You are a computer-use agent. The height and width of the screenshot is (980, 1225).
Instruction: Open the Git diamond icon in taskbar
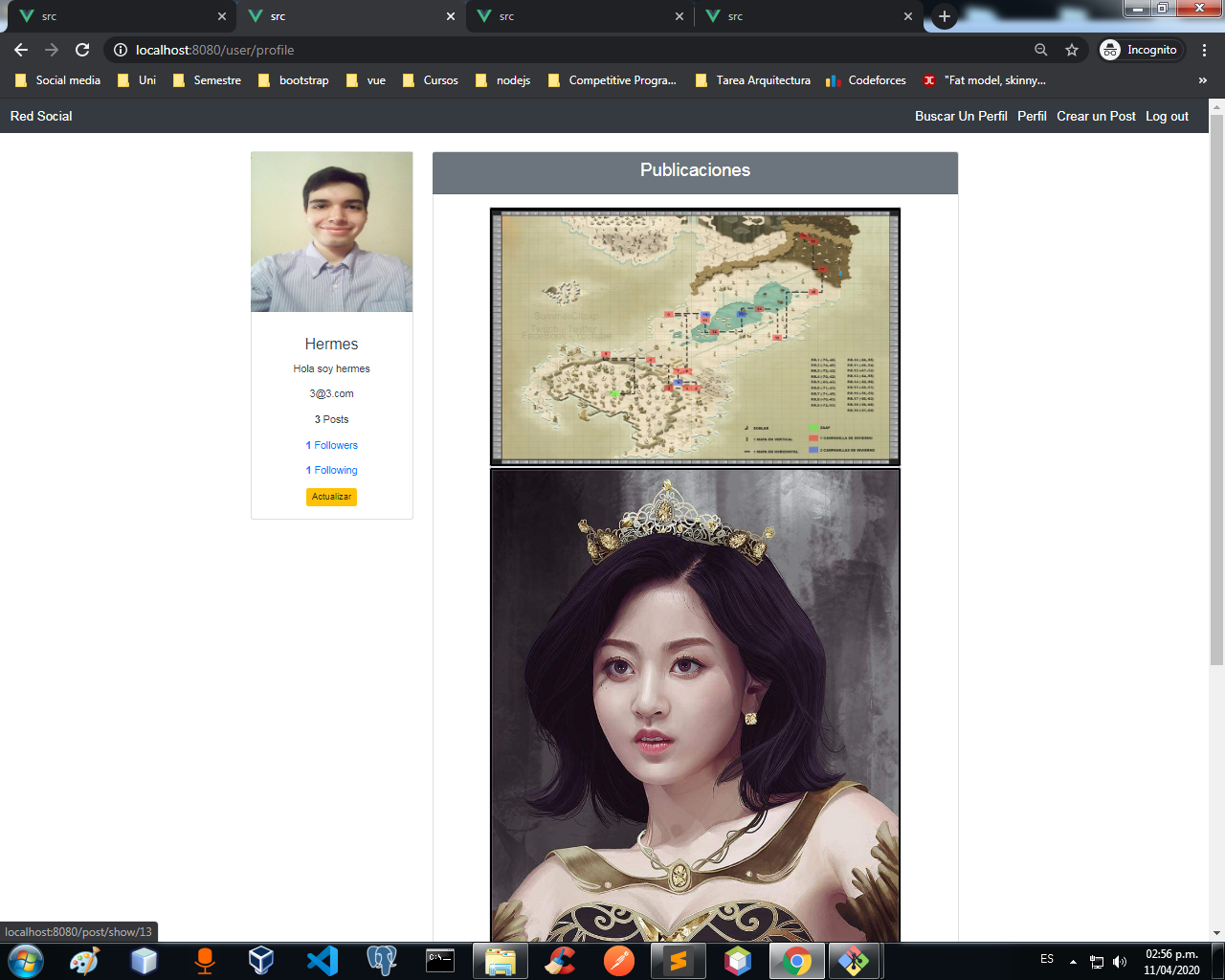click(x=855, y=961)
